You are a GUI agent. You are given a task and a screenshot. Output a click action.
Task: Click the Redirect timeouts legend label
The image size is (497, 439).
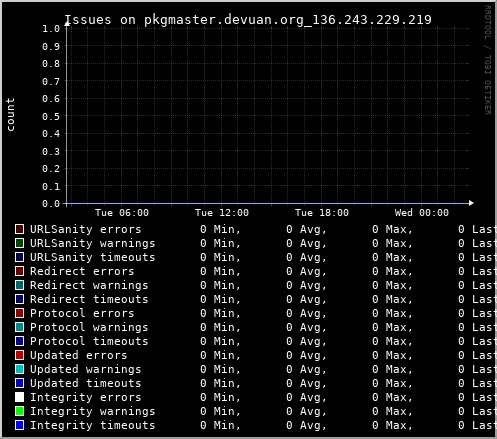89,299
